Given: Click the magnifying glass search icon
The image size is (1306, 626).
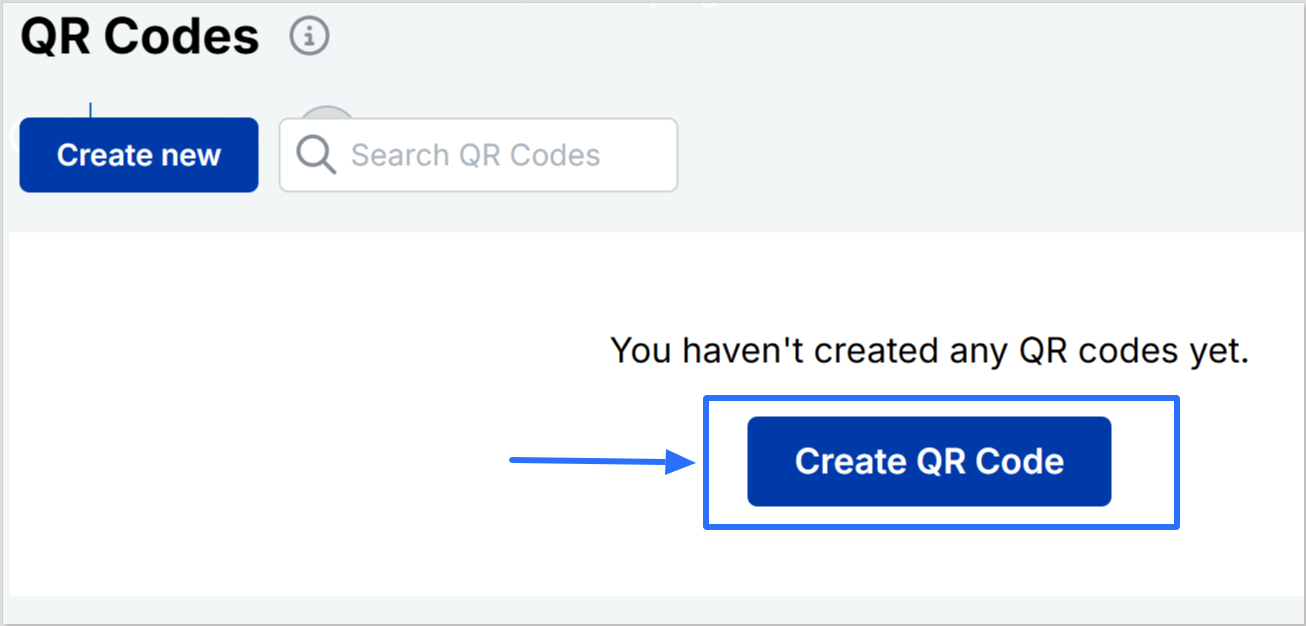Looking at the screenshot, I should click(x=316, y=155).
